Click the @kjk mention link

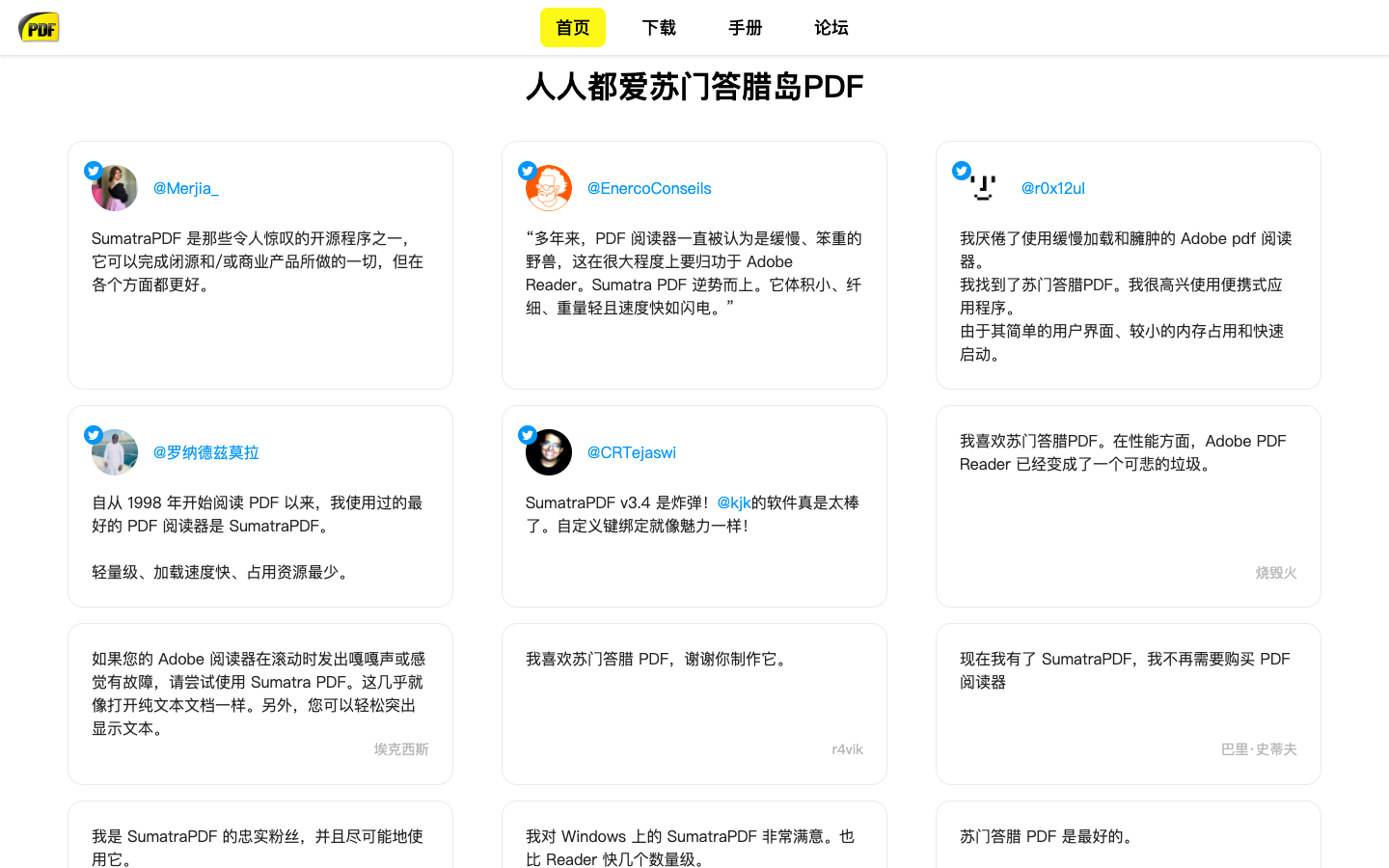point(733,502)
